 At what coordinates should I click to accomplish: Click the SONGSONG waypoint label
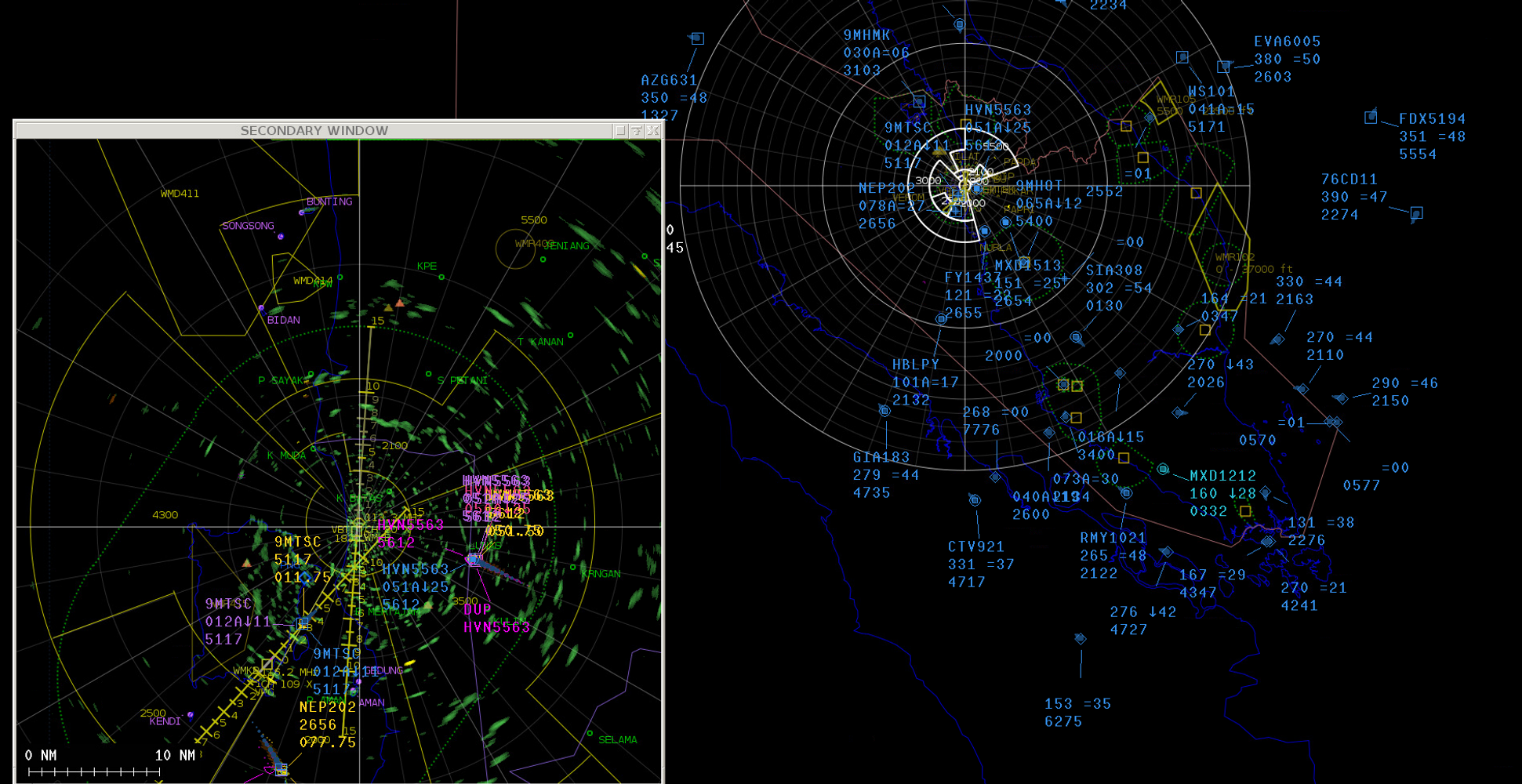[248, 226]
